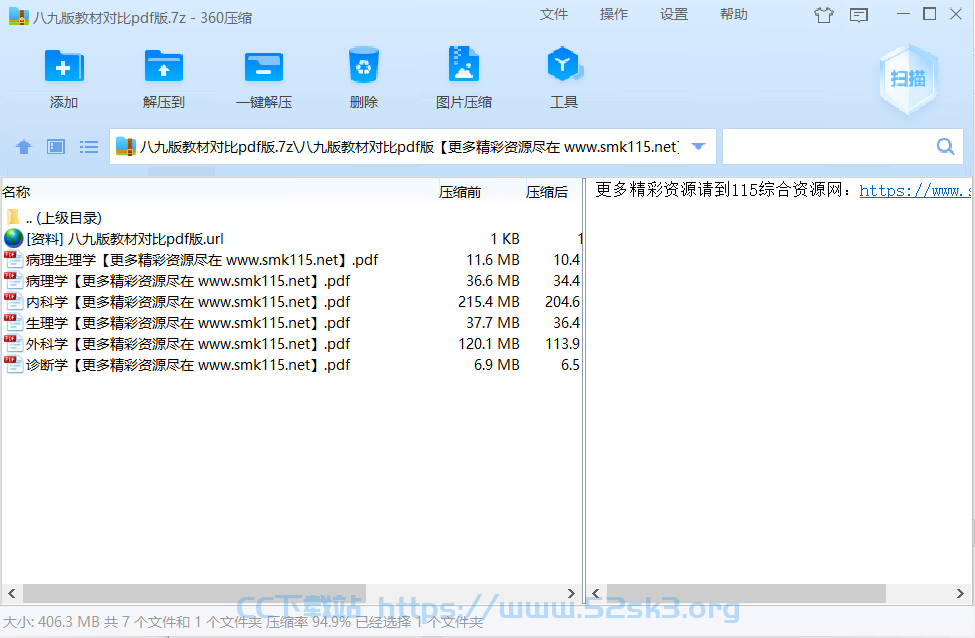This screenshot has width=975, height=638.
Task: Select the 病理学 pdf file name
Action: tap(188, 281)
